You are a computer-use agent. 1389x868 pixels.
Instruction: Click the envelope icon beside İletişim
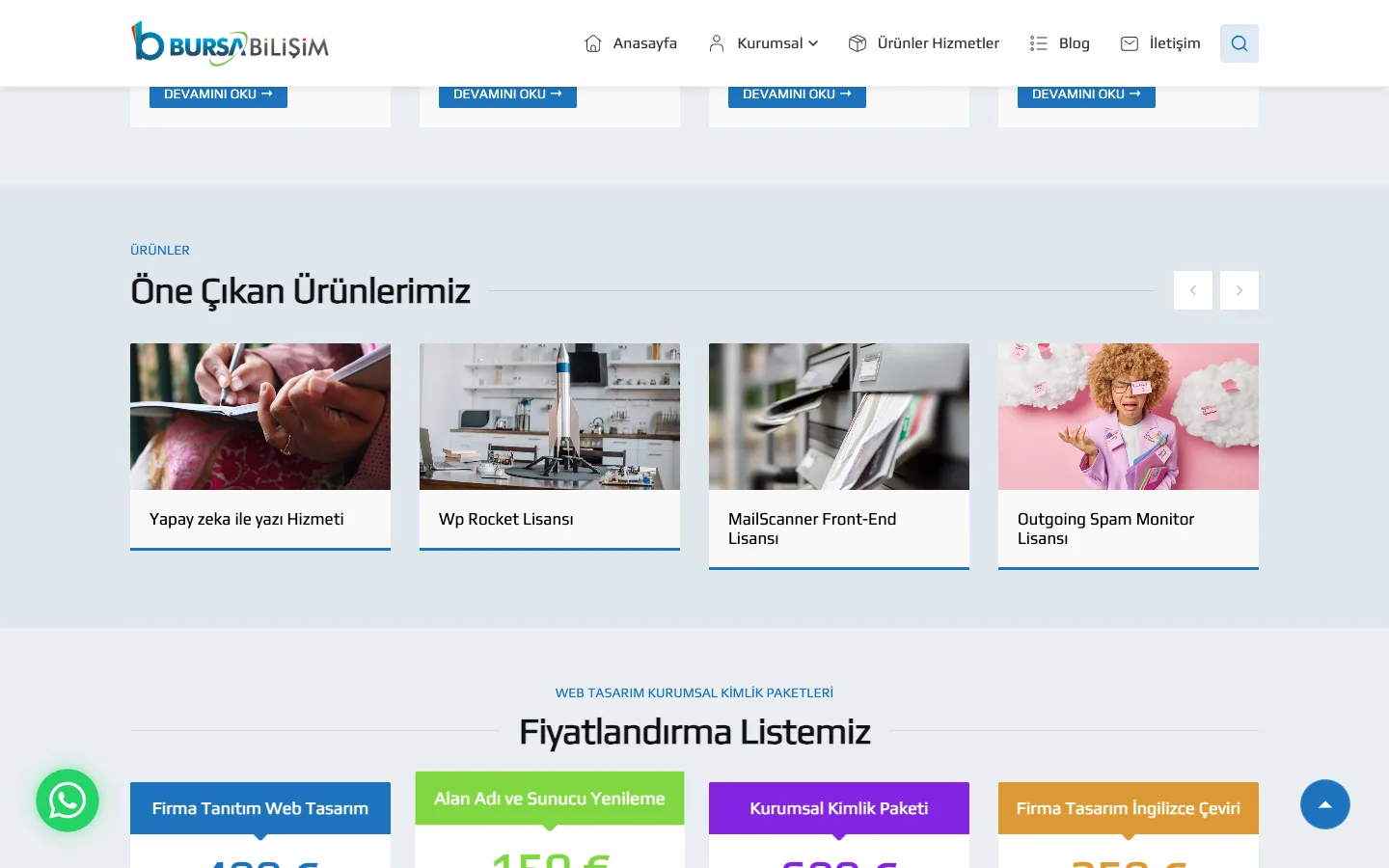pos(1130,43)
